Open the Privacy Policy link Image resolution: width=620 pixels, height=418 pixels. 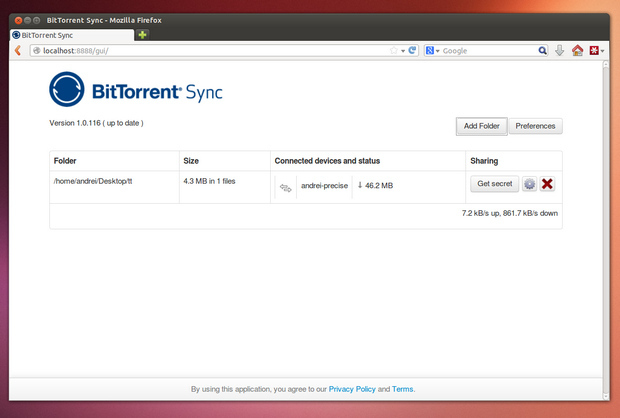click(x=352, y=389)
